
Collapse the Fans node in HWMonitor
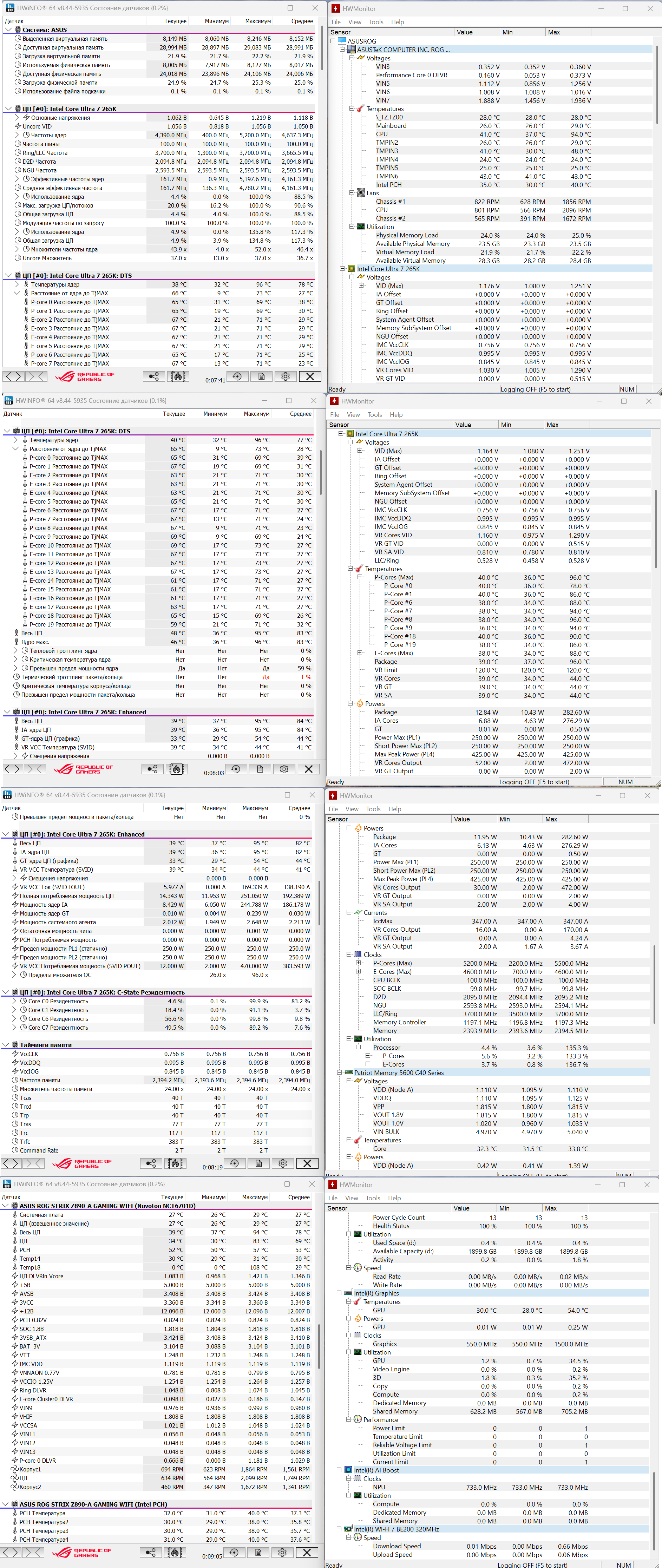352,193
